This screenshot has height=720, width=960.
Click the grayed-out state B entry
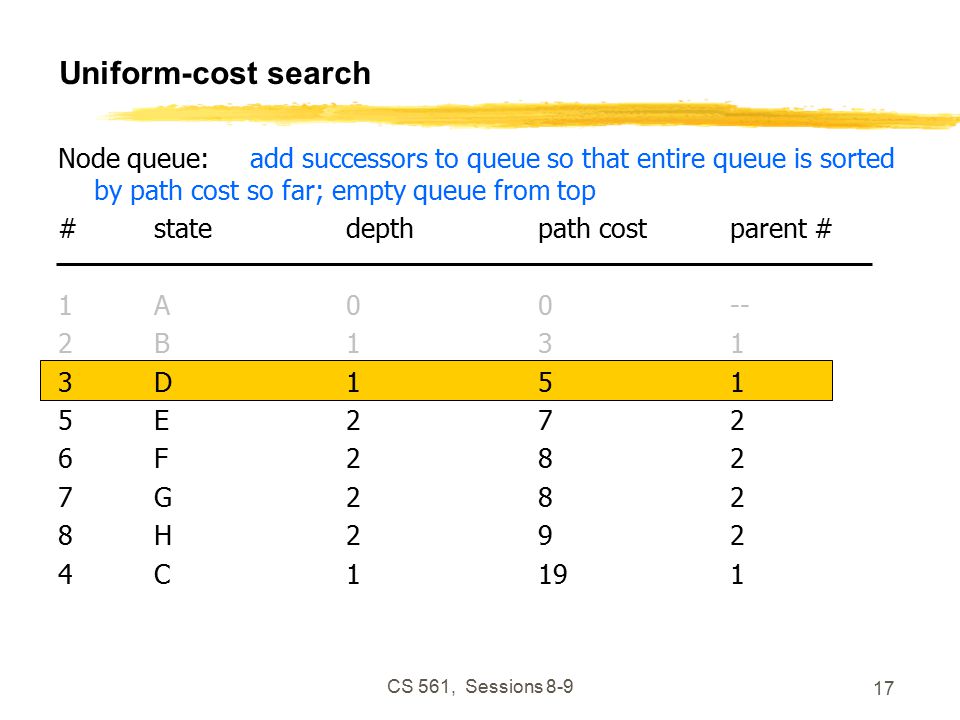pos(162,343)
